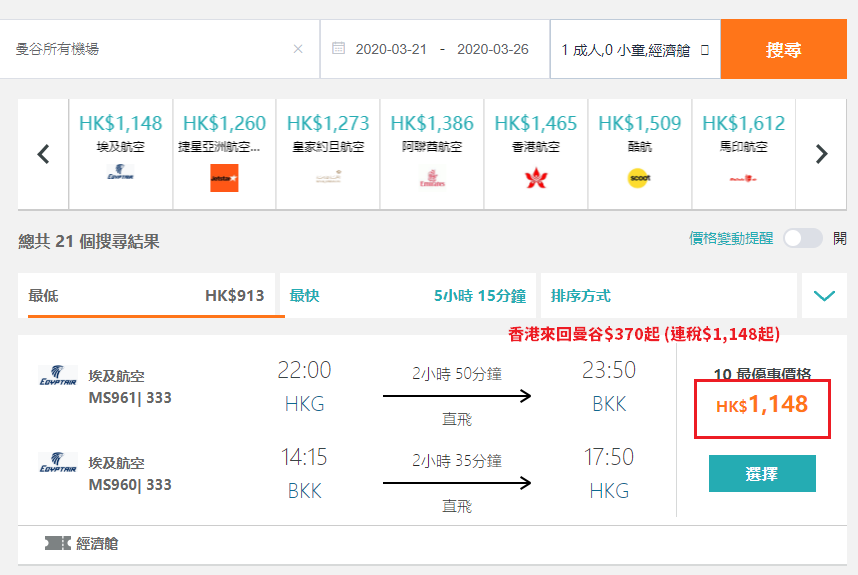The width and height of the screenshot is (858, 575).
Task: Click EgyptAir logo on MS961 flight
Action: (x=57, y=376)
